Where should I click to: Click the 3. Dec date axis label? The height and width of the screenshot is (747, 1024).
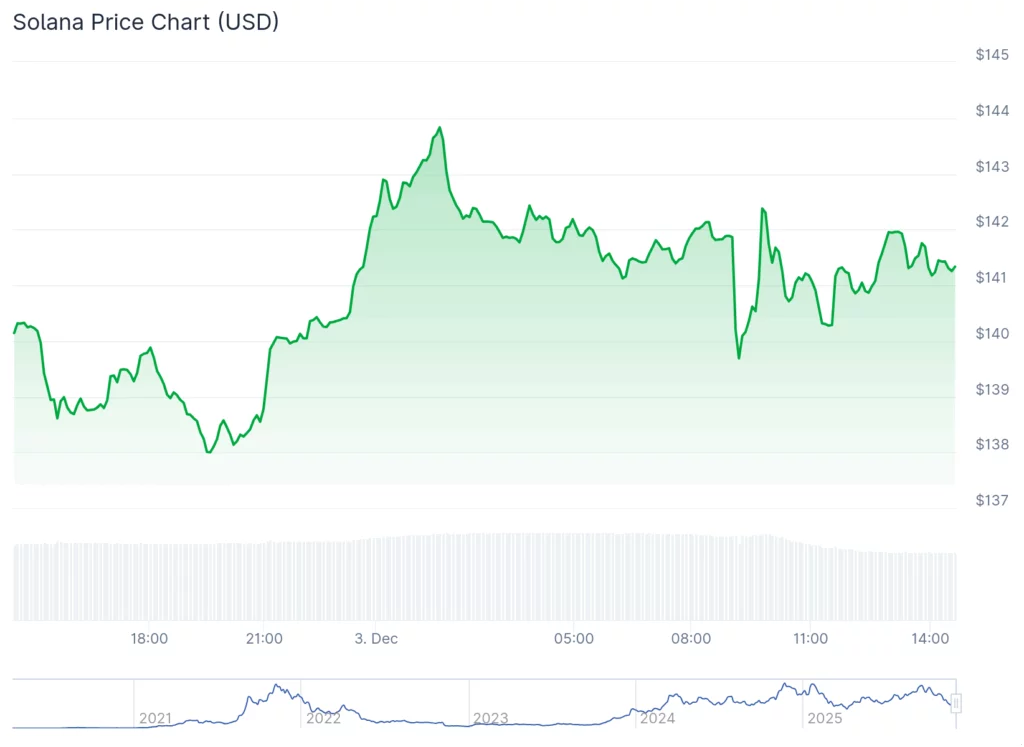[x=376, y=638]
